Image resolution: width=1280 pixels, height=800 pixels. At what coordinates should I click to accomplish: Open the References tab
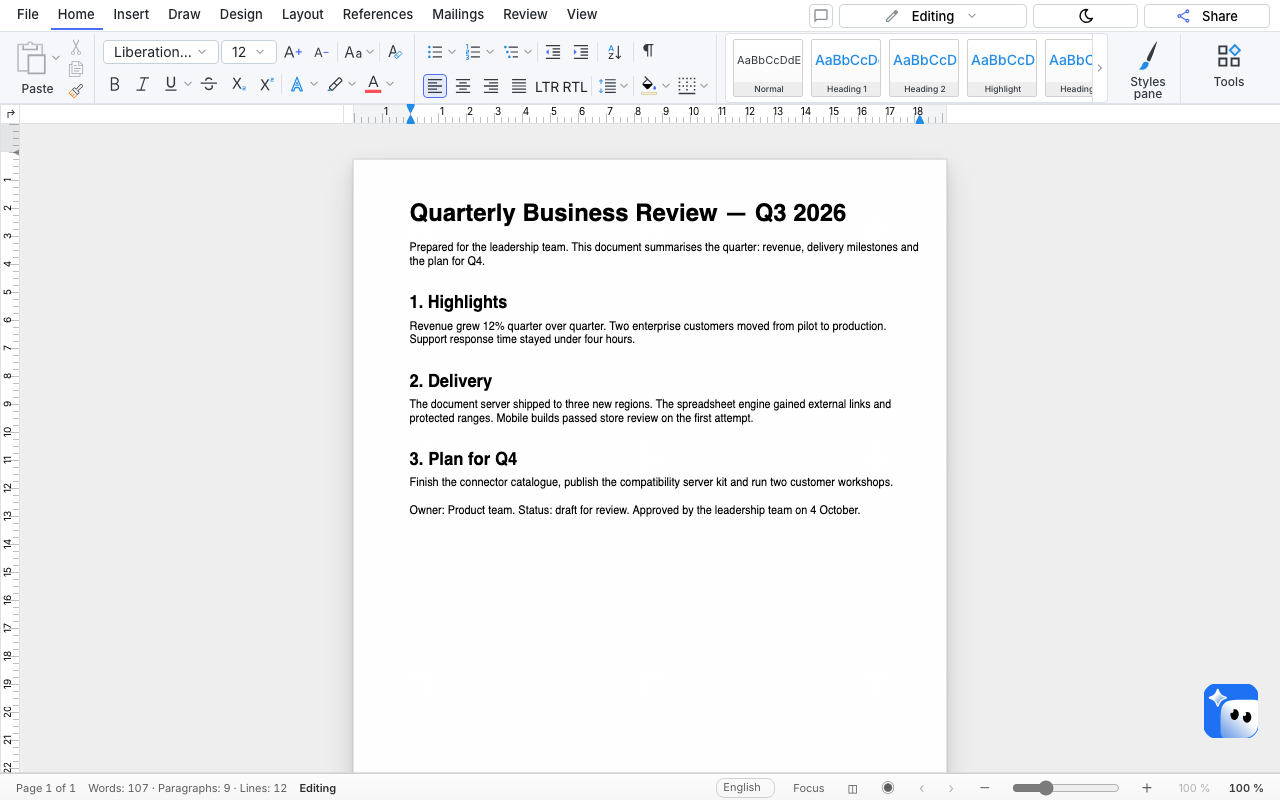(x=378, y=14)
